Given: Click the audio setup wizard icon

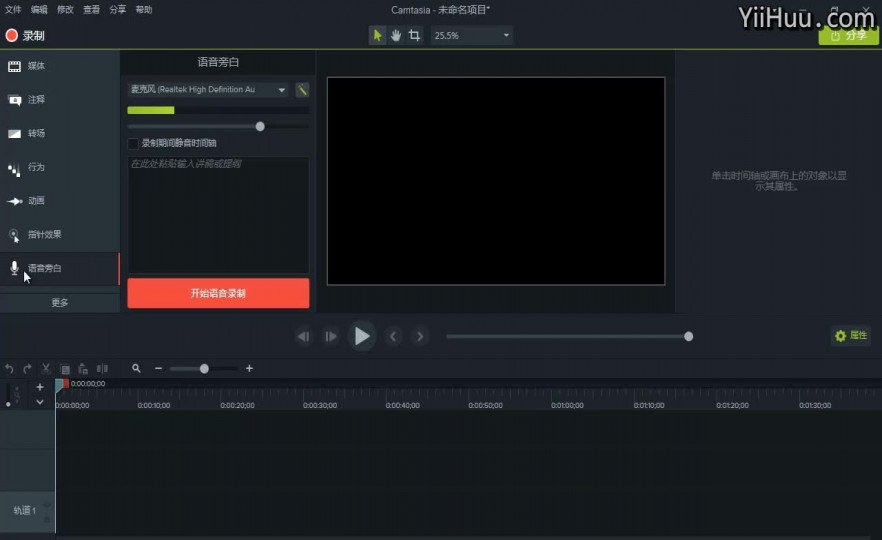Looking at the screenshot, I should click(x=302, y=90).
